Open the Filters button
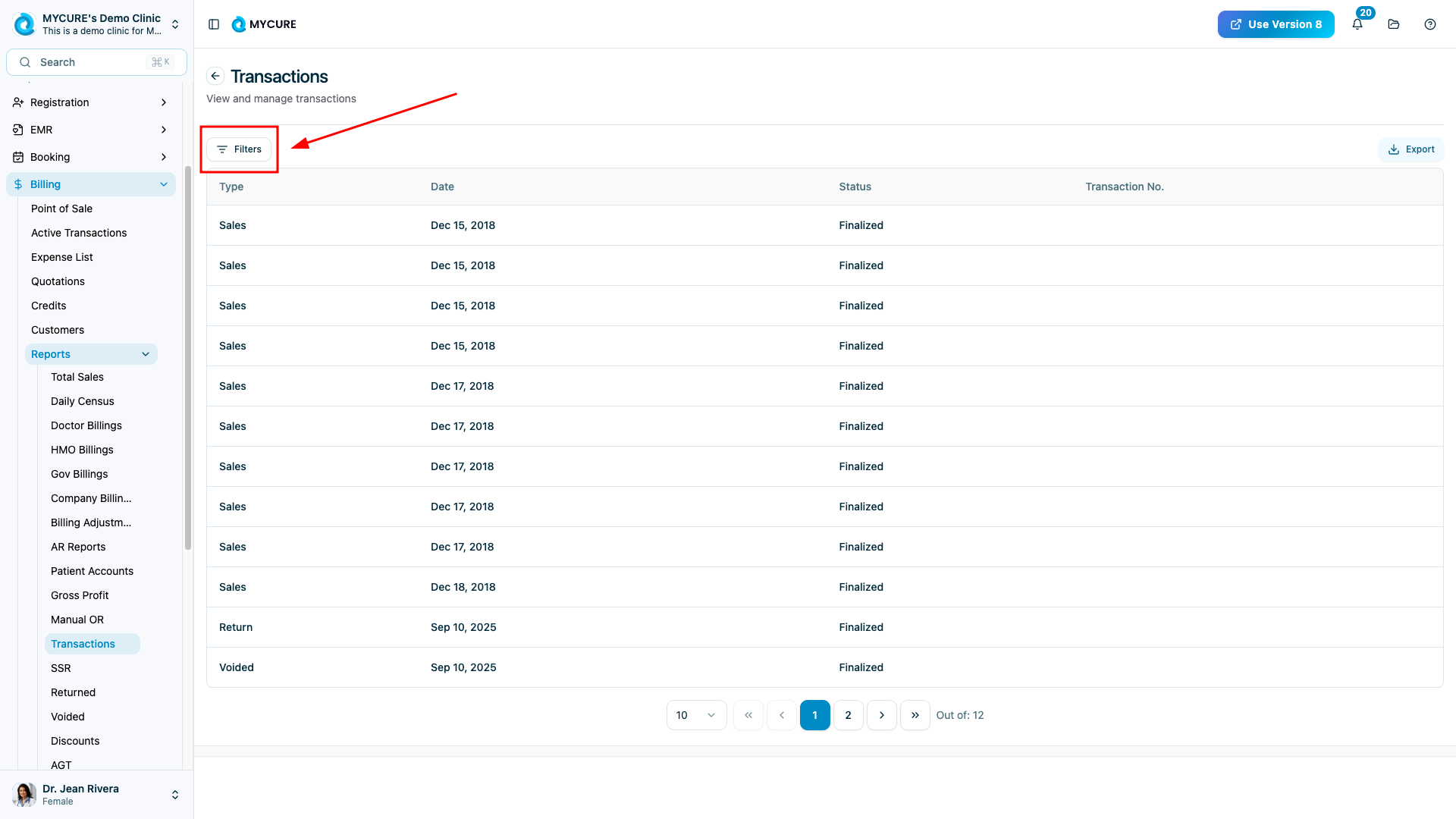This screenshot has height=819, width=1456. 239,149
